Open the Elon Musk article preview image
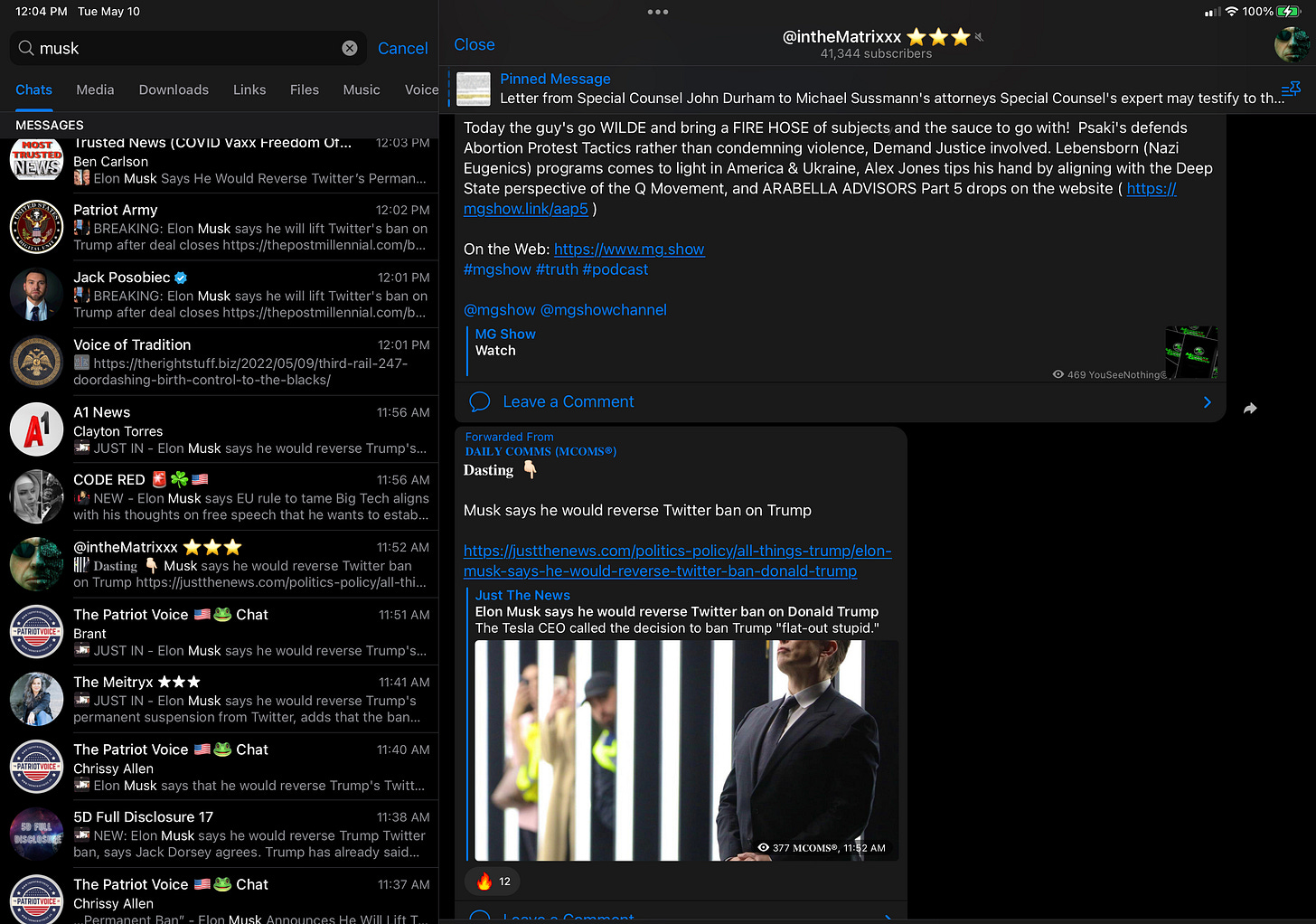 686,750
